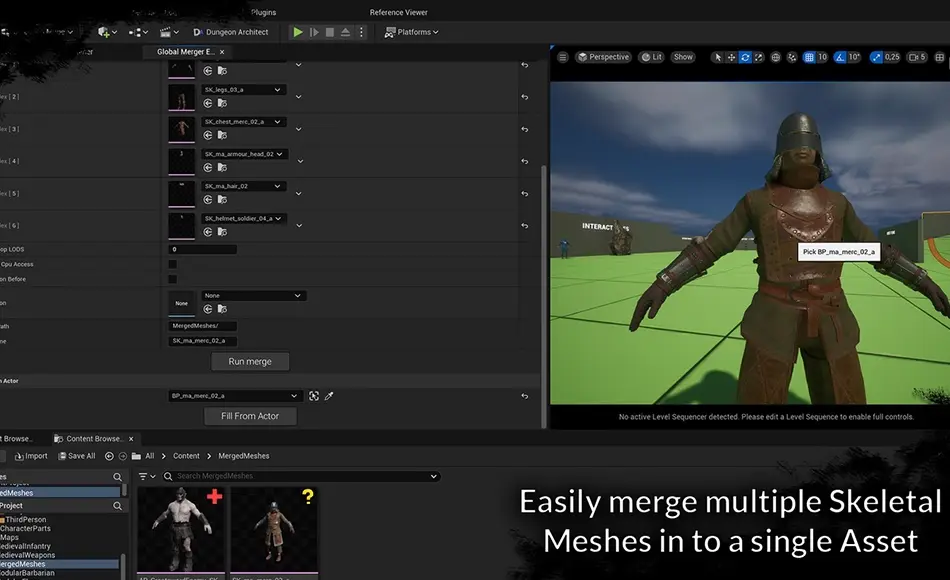Adjust camera speed setting 5
Viewport: 950px width, 580px height.
point(917,57)
